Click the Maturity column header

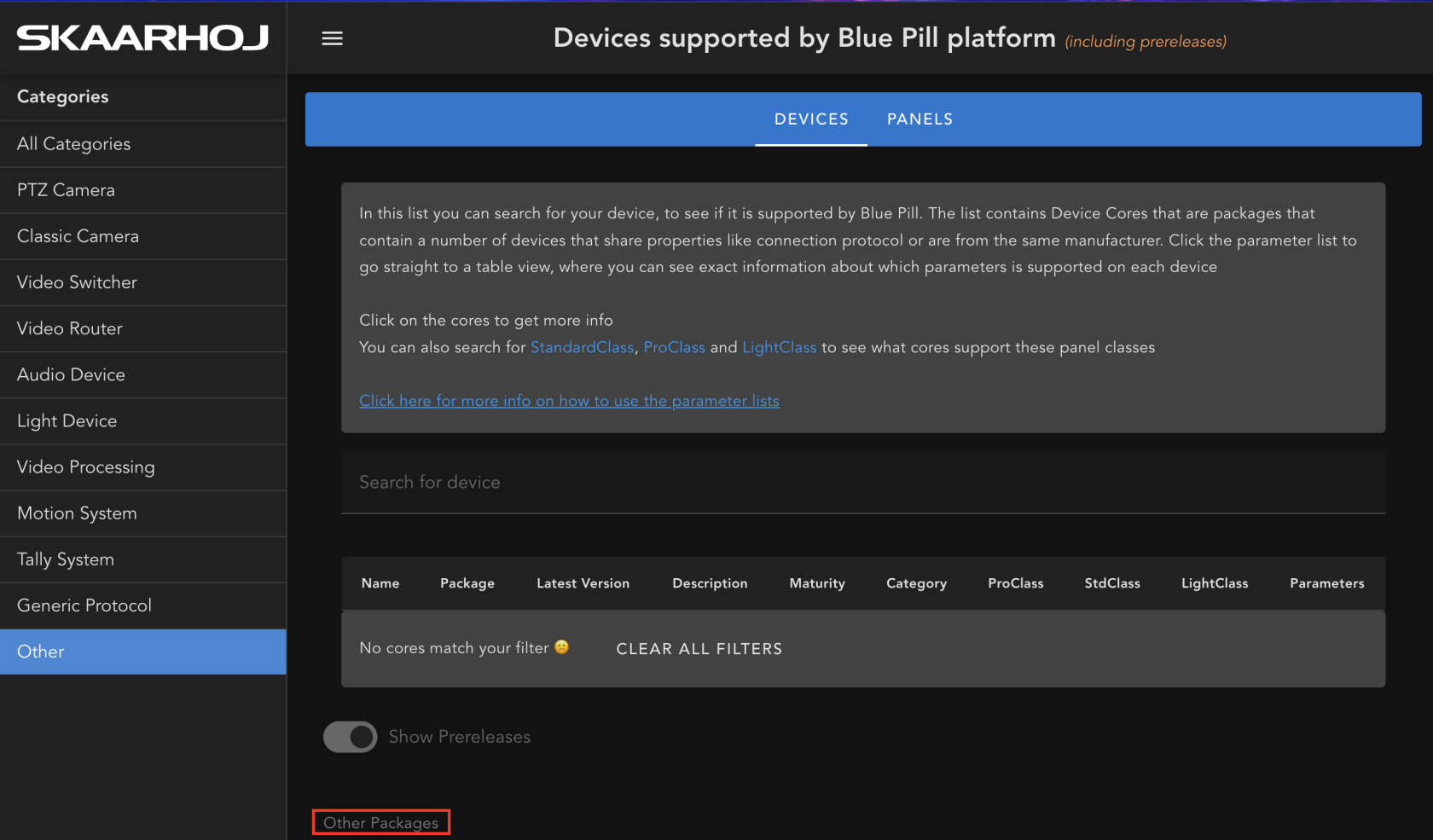[817, 583]
